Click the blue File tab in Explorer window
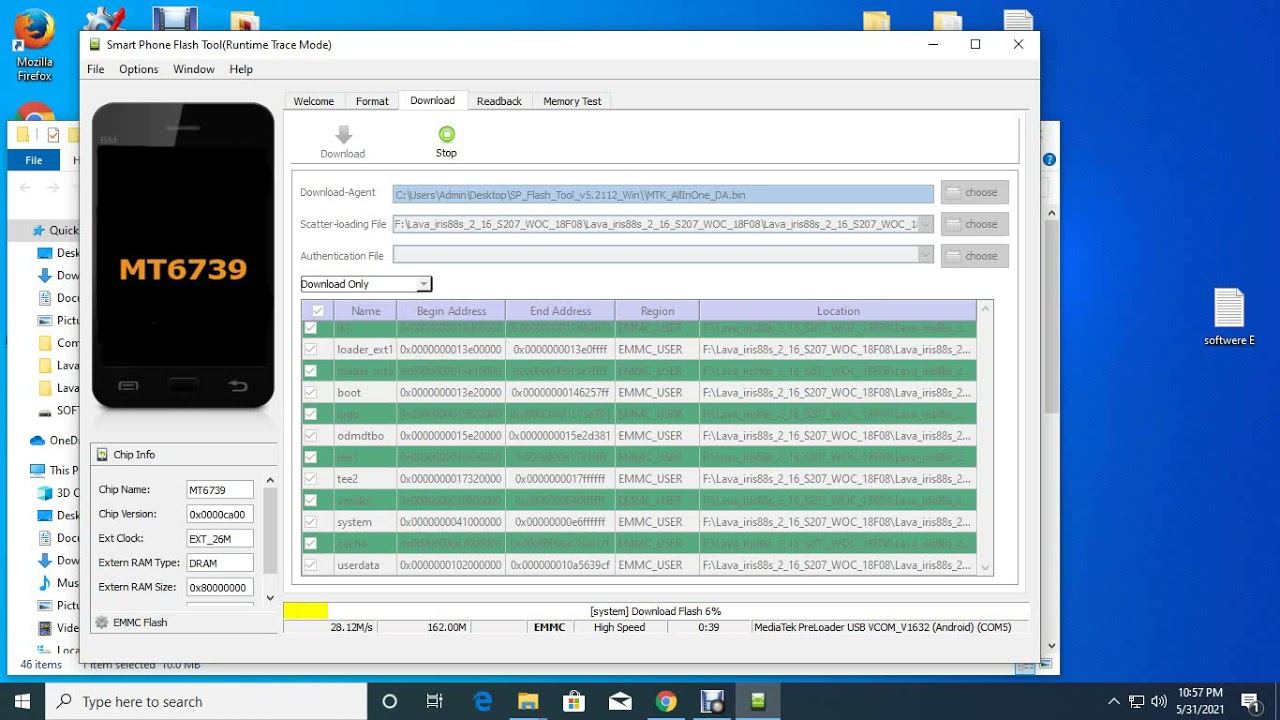 tap(34, 160)
